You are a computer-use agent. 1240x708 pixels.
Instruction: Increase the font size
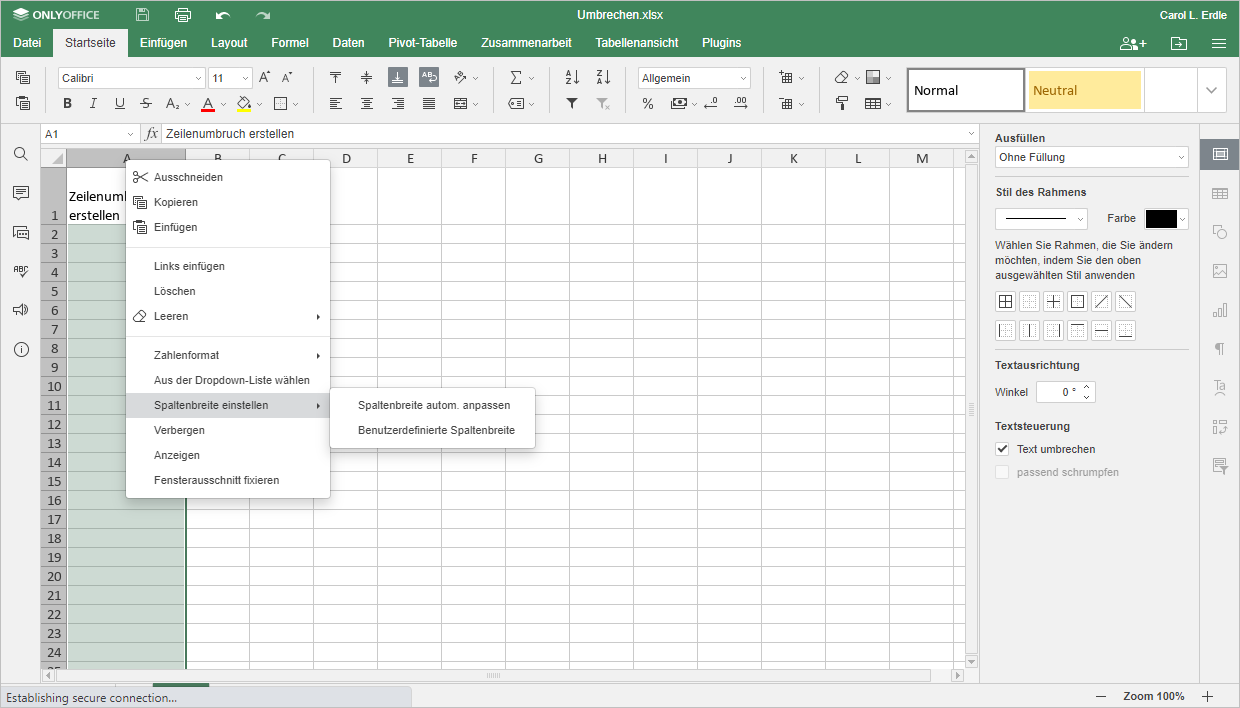coord(265,77)
